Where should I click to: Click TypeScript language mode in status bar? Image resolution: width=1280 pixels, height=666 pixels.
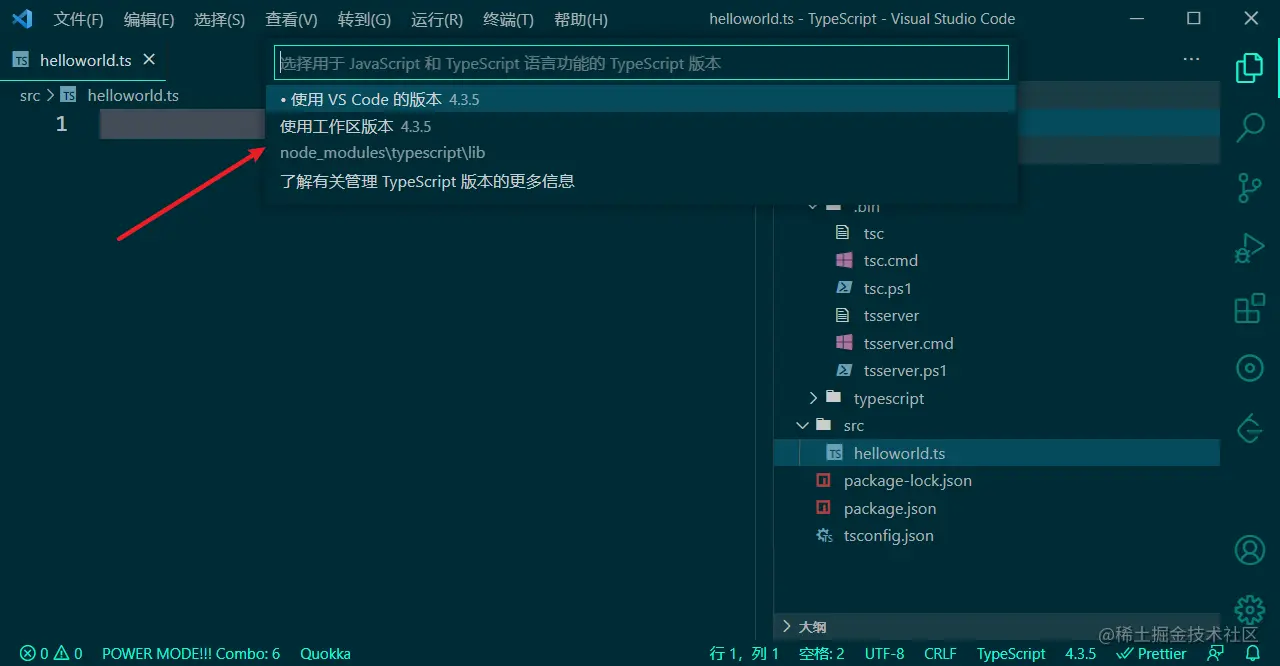click(1011, 654)
